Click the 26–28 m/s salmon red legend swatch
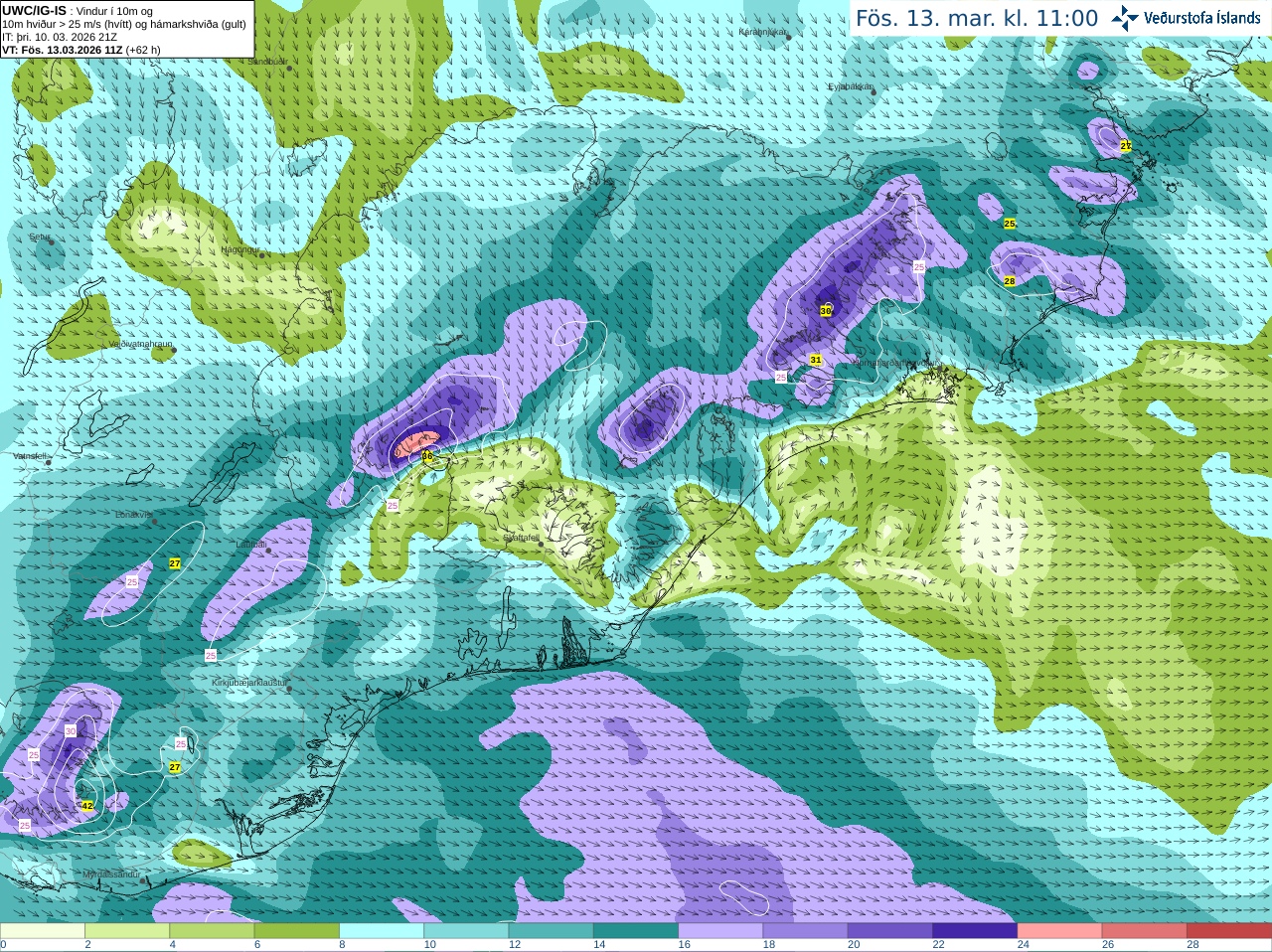1272x952 pixels. [x=1145, y=931]
